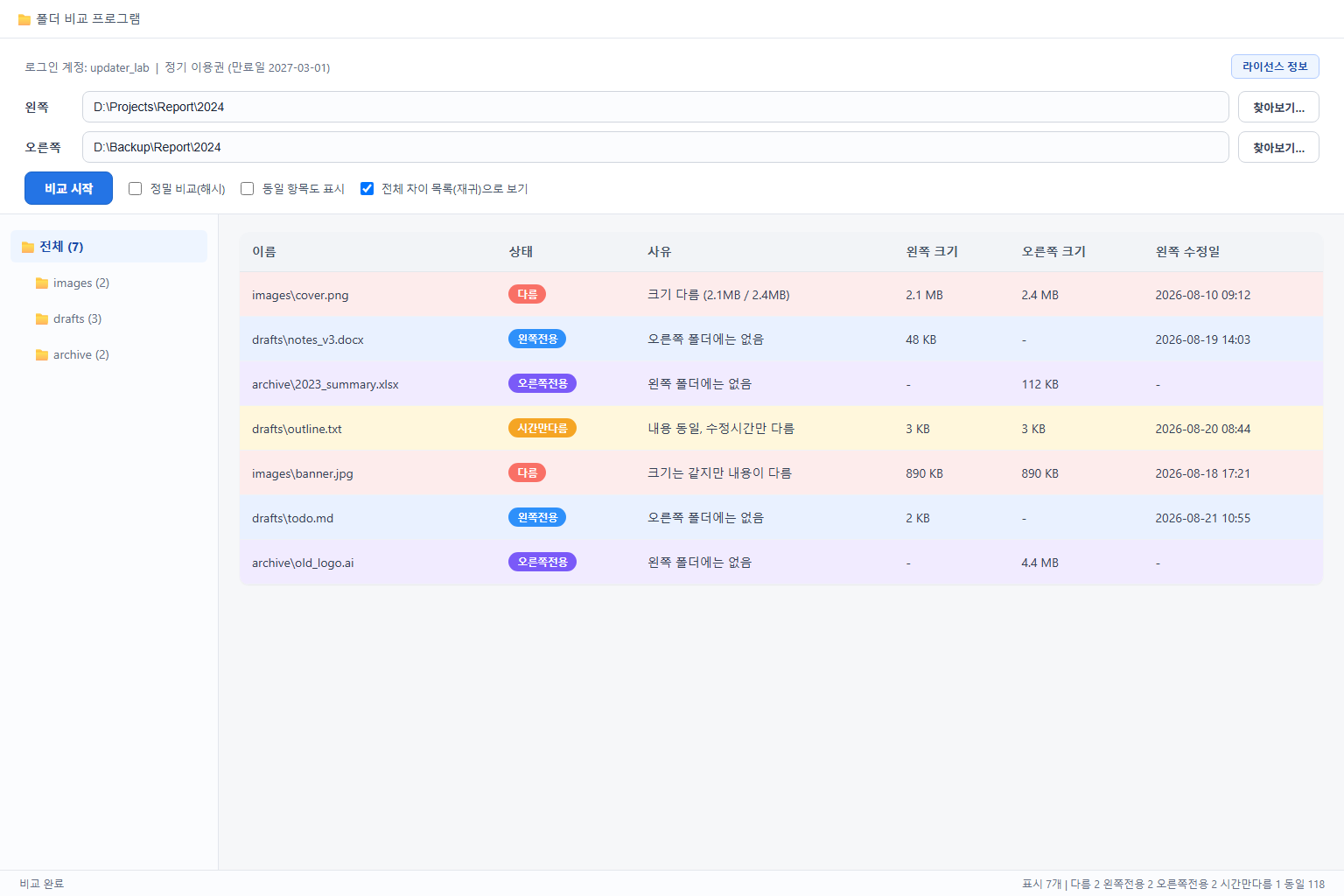Enable the 정밀 비교(해시) checkbox
The image size is (1344, 896).
[x=136, y=188]
